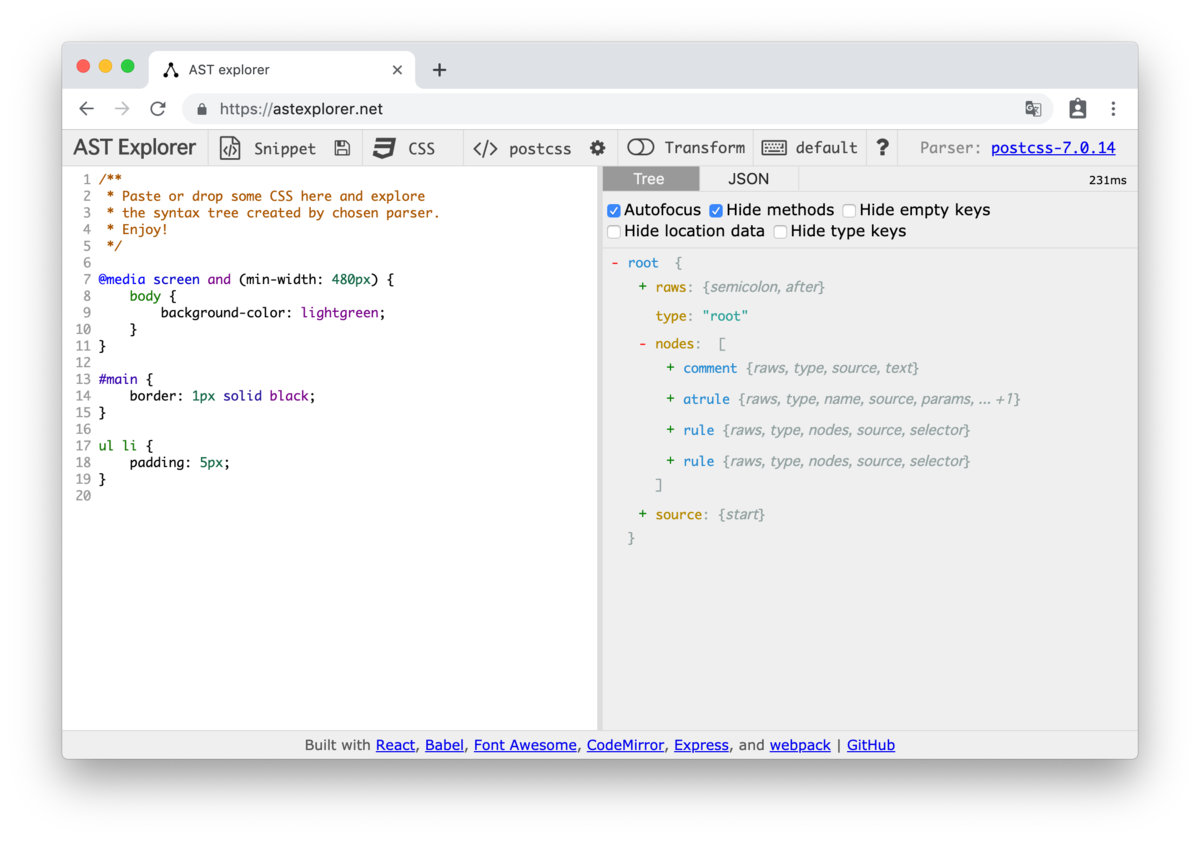Open parser settings gear icon
Viewport: 1200px width, 841px height.
[597, 148]
